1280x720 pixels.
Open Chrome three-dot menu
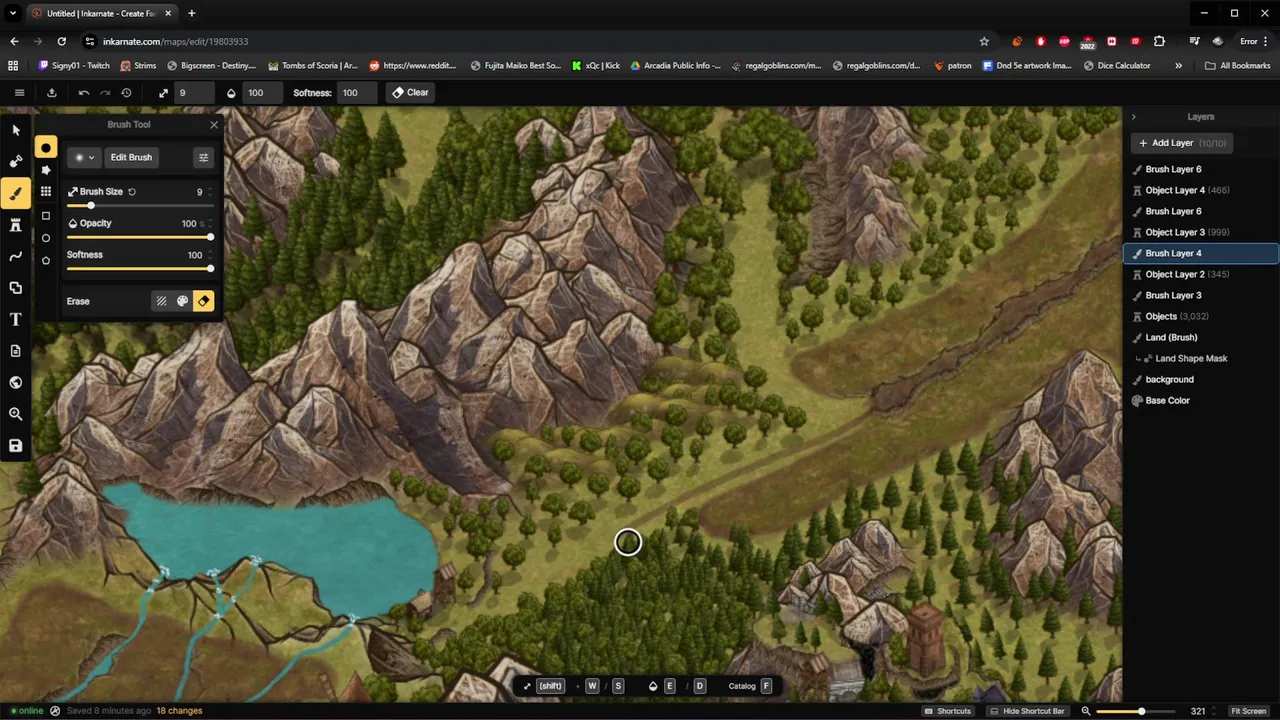click(x=1267, y=41)
